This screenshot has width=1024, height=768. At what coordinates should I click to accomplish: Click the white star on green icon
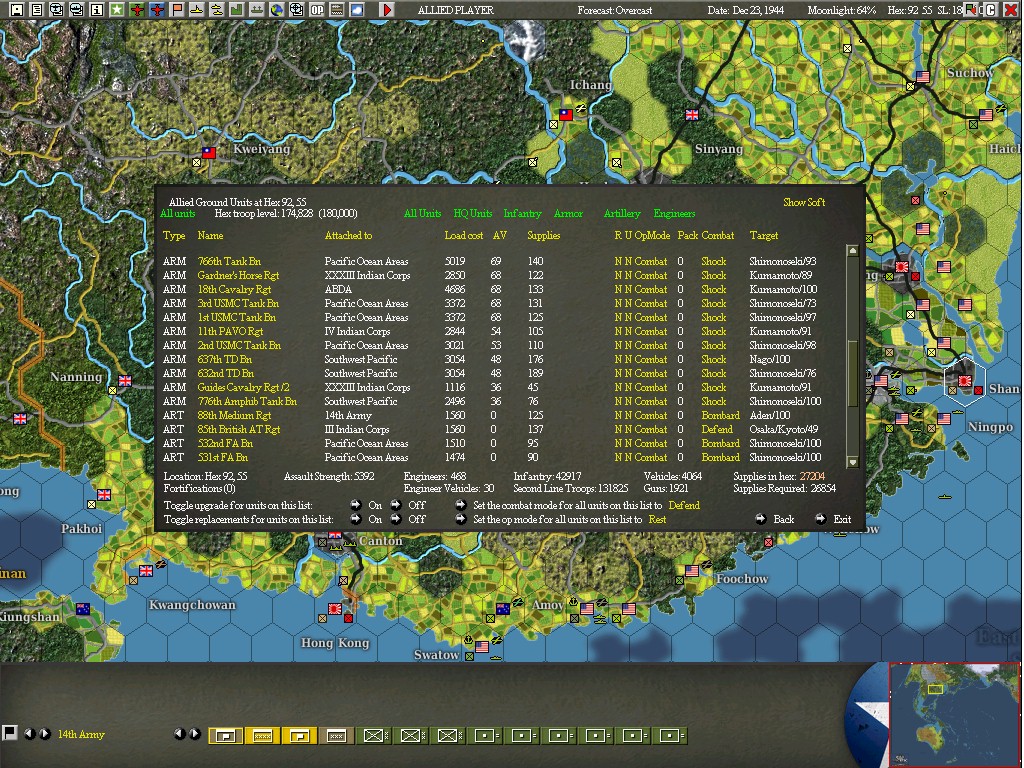point(117,9)
